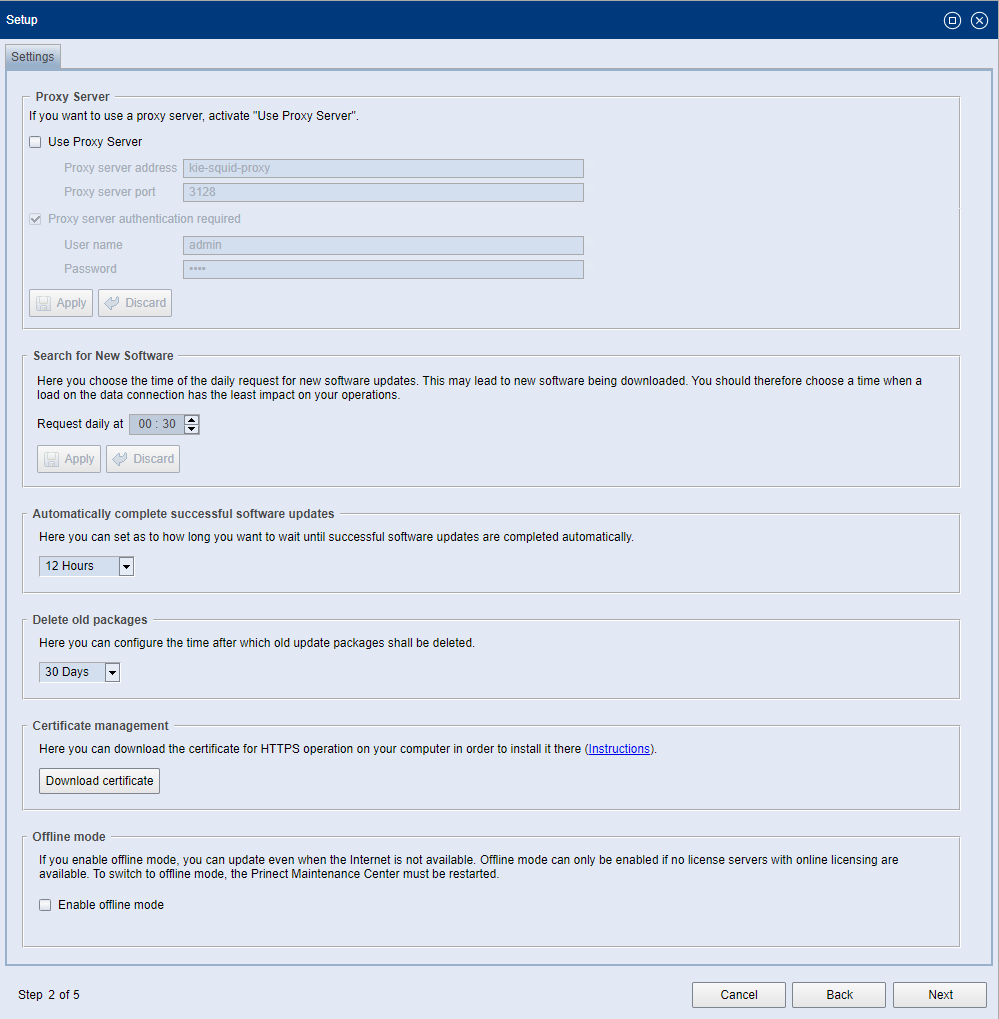The width and height of the screenshot is (999, 1019).
Task: Click the save icon on Search section Apply button
Action: 54,459
